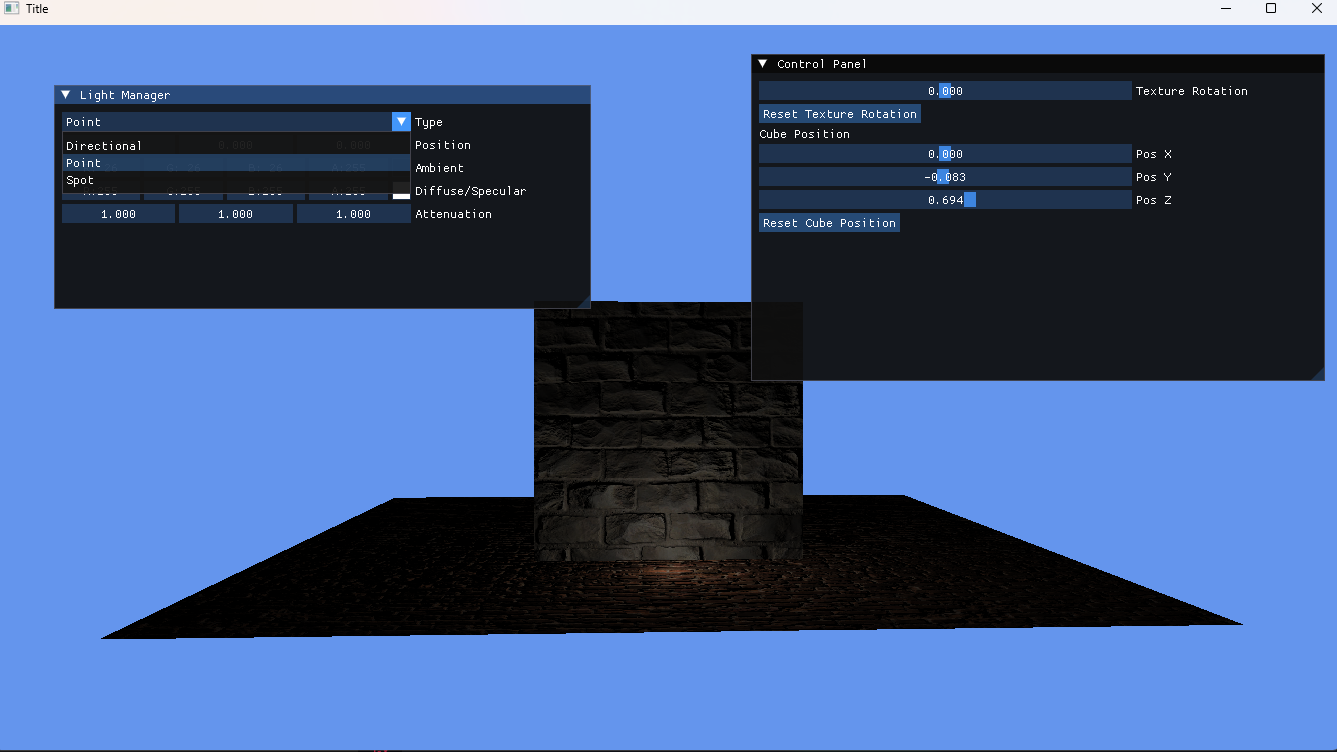Click the Type combo box arrow
Screen dimensions: 1337x752
tap(401, 122)
